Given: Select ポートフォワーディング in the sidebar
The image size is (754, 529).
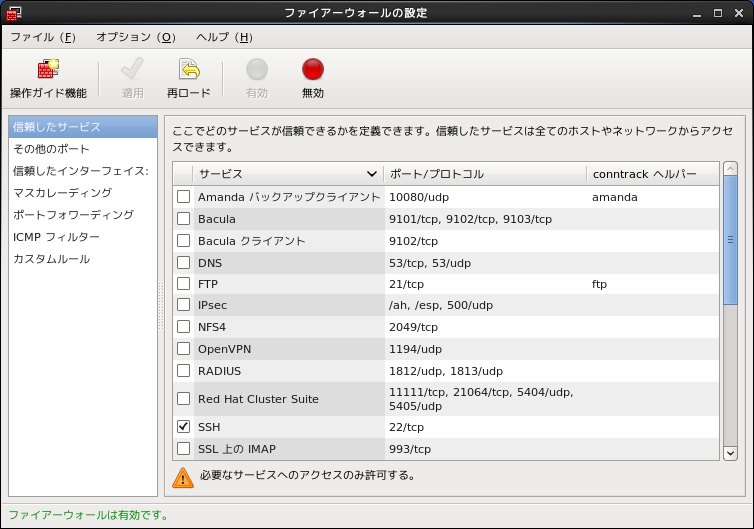Looking at the screenshot, I should click(x=73, y=215).
